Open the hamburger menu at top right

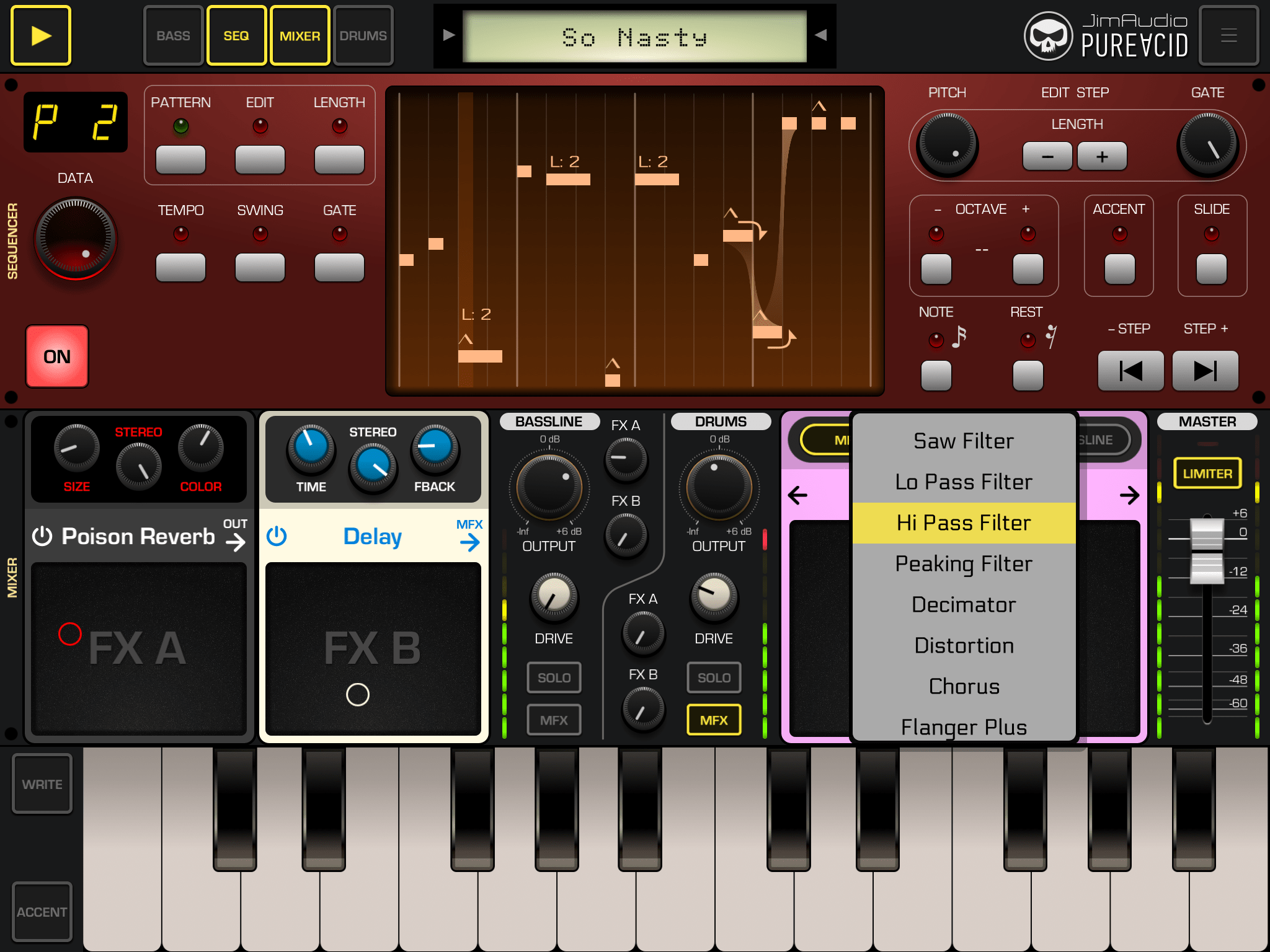[1228, 36]
